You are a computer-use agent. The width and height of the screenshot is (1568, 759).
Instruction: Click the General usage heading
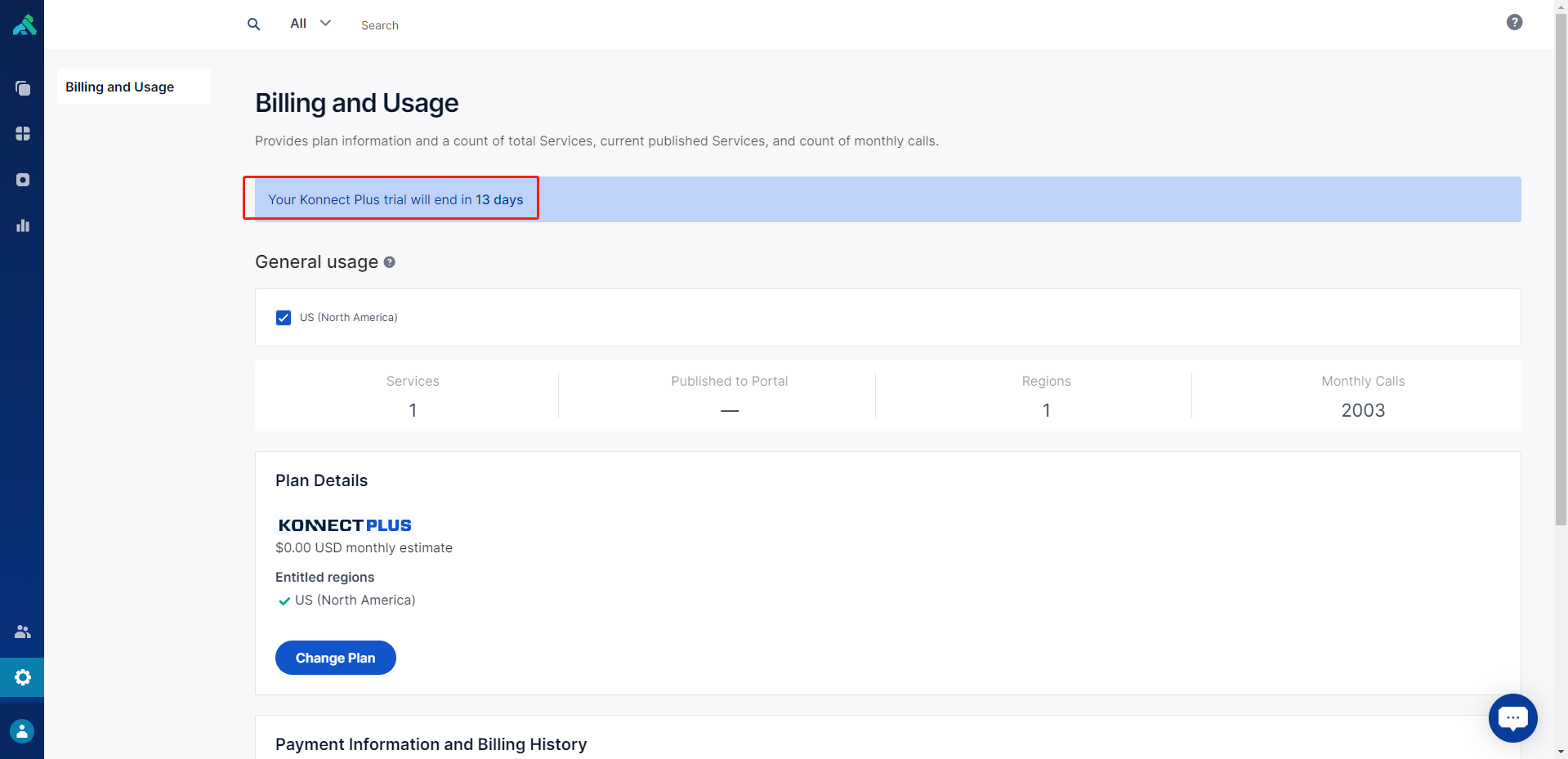pos(317,261)
